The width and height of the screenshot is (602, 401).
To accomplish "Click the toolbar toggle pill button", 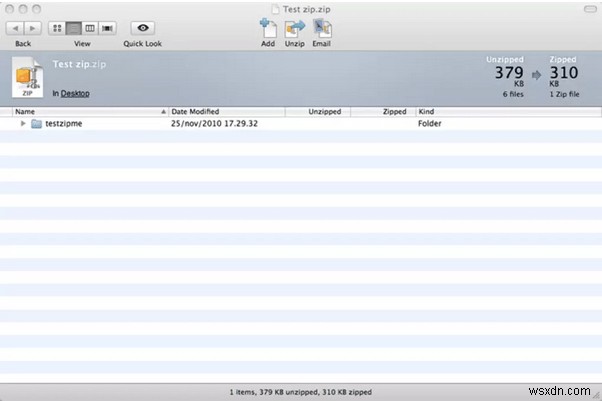I will coord(590,9).
